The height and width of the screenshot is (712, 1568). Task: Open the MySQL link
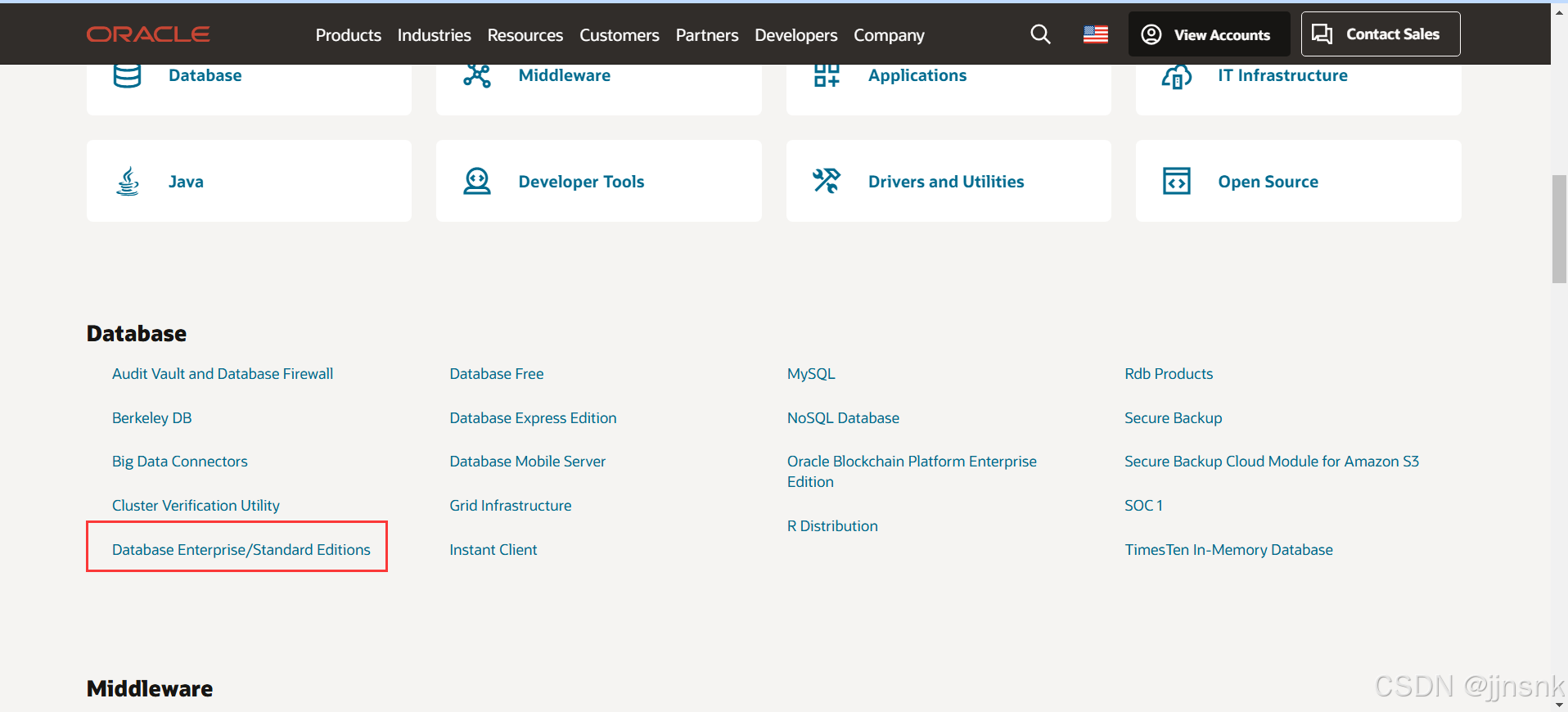point(811,374)
